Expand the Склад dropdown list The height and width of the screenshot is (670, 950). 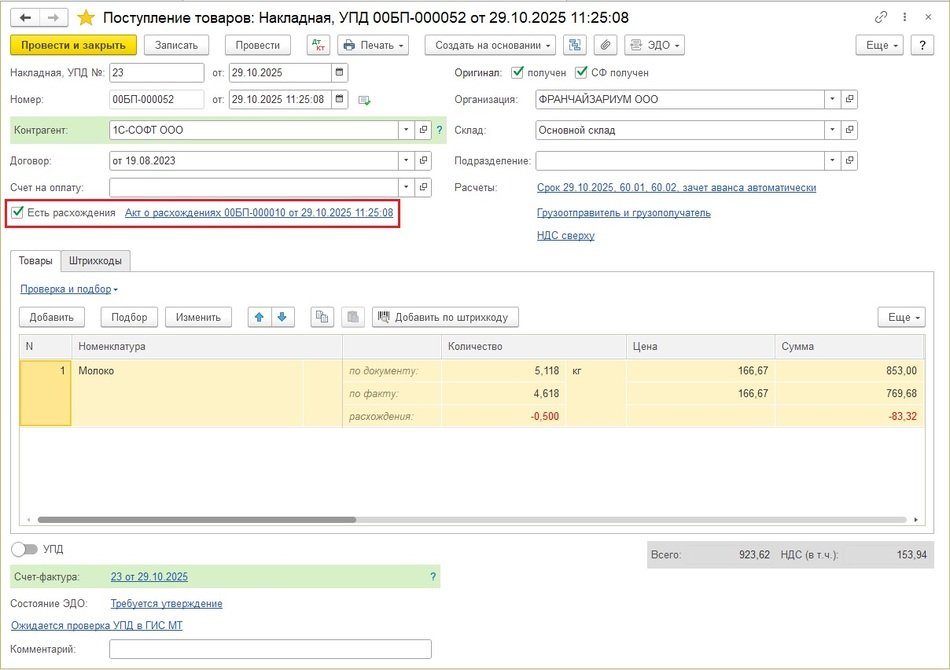click(831, 130)
